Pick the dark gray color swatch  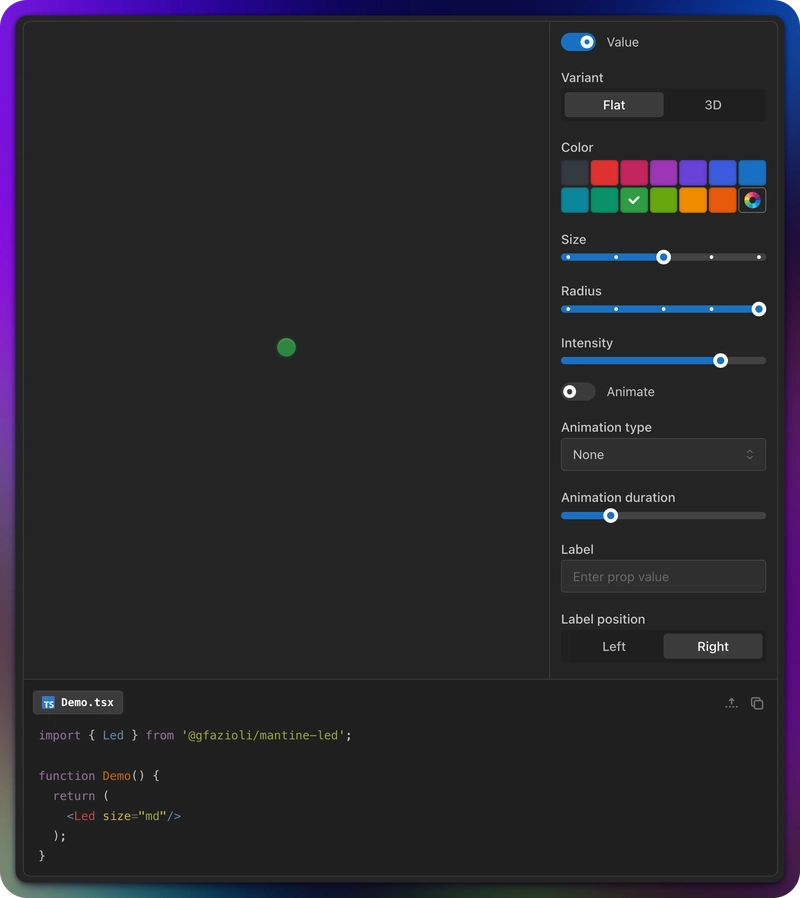pyautogui.click(x=575, y=172)
